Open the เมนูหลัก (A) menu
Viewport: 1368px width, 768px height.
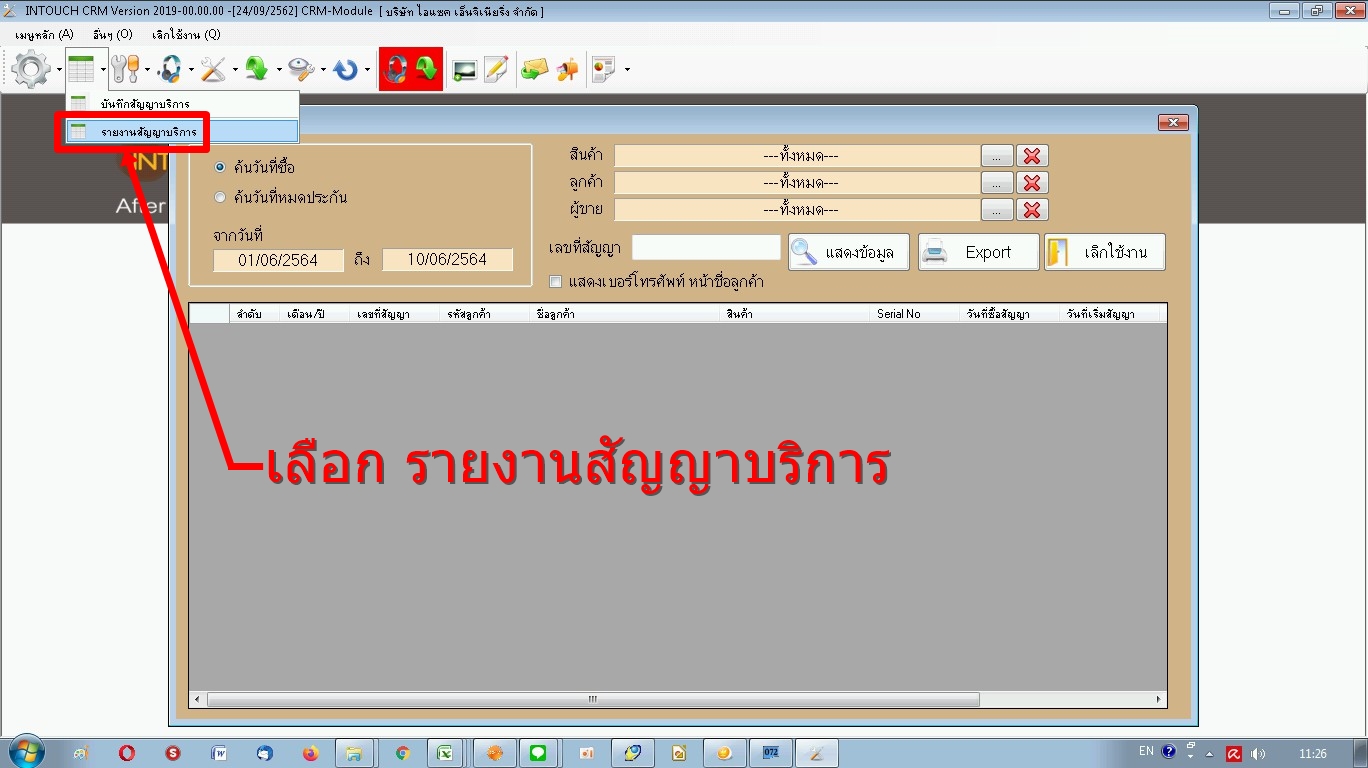tap(44, 34)
